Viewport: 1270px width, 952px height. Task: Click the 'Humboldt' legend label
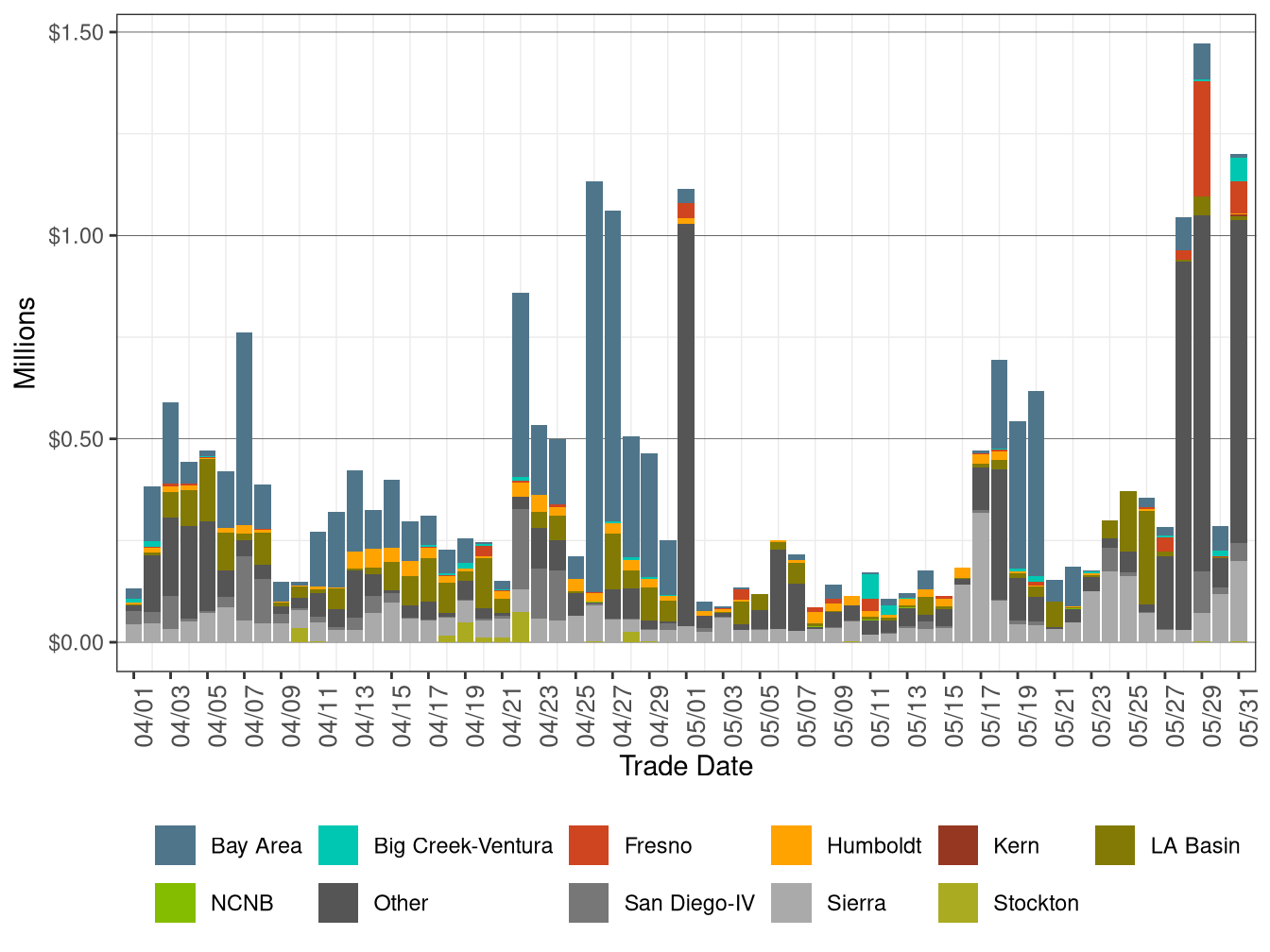point(874,846)
